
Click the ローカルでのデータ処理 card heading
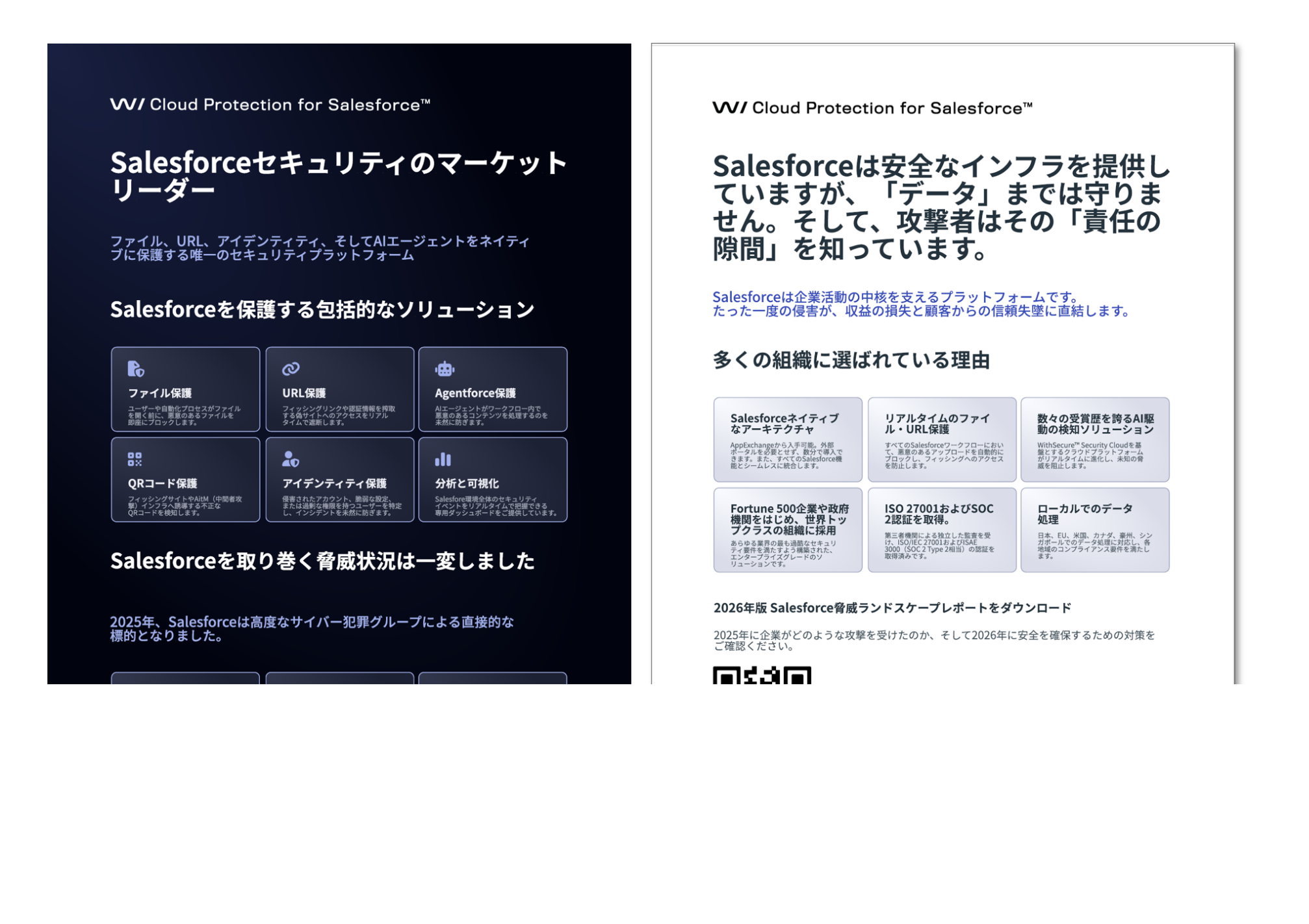coord(1085,514)
